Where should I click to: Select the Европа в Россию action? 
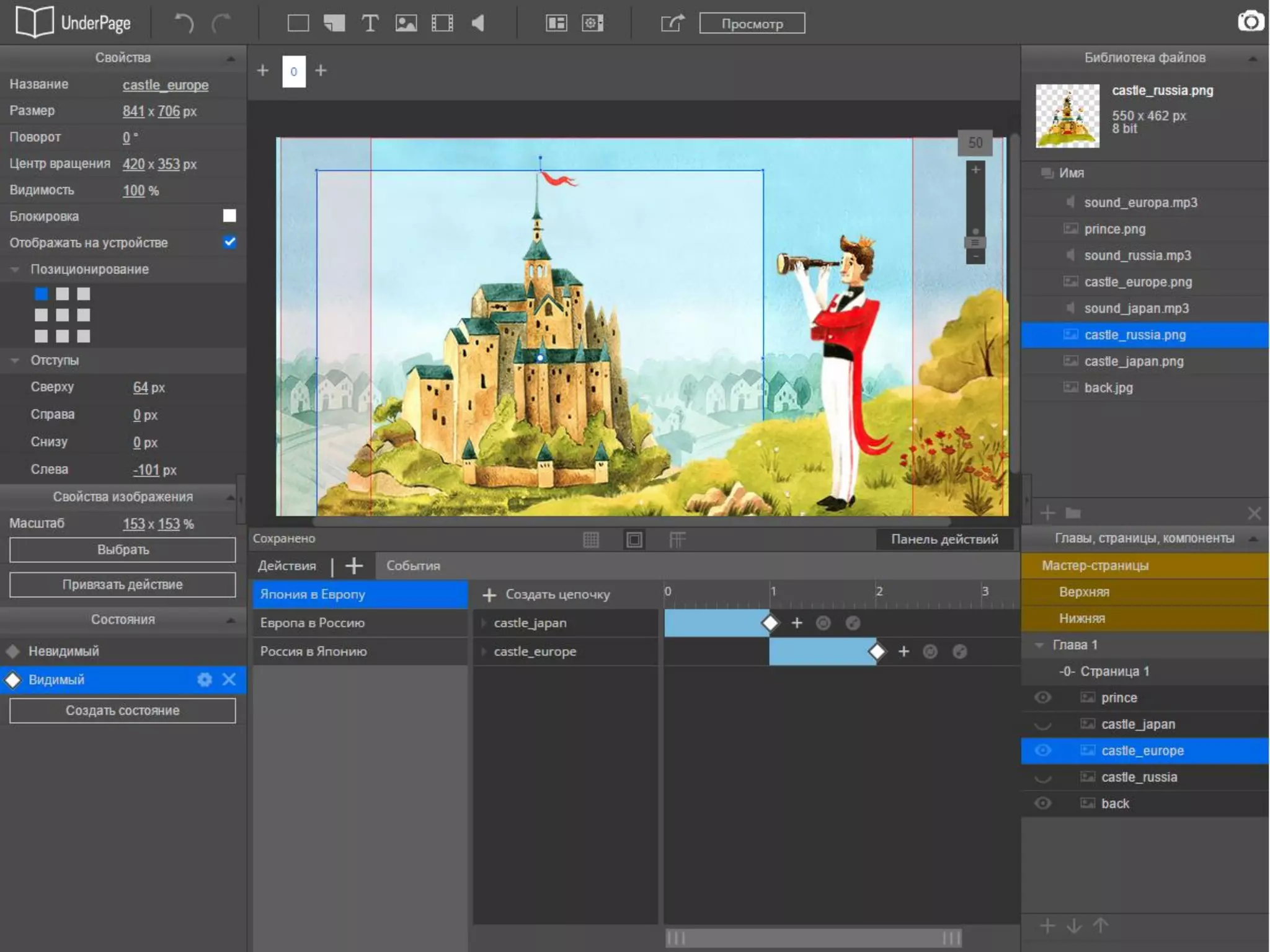click(x=313, y=623)
